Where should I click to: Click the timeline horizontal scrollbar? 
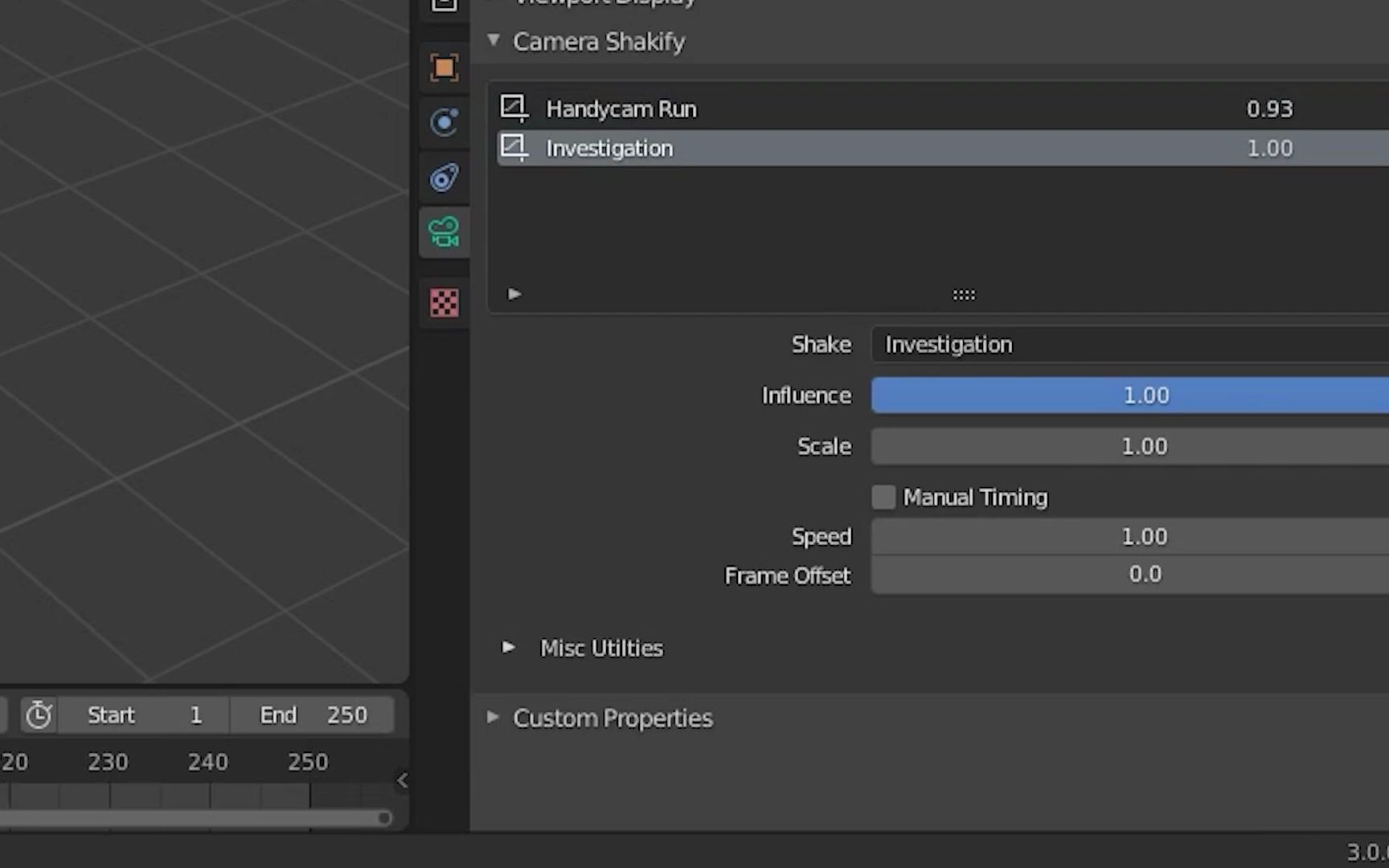pyautogui.click(x=195, y=818)
